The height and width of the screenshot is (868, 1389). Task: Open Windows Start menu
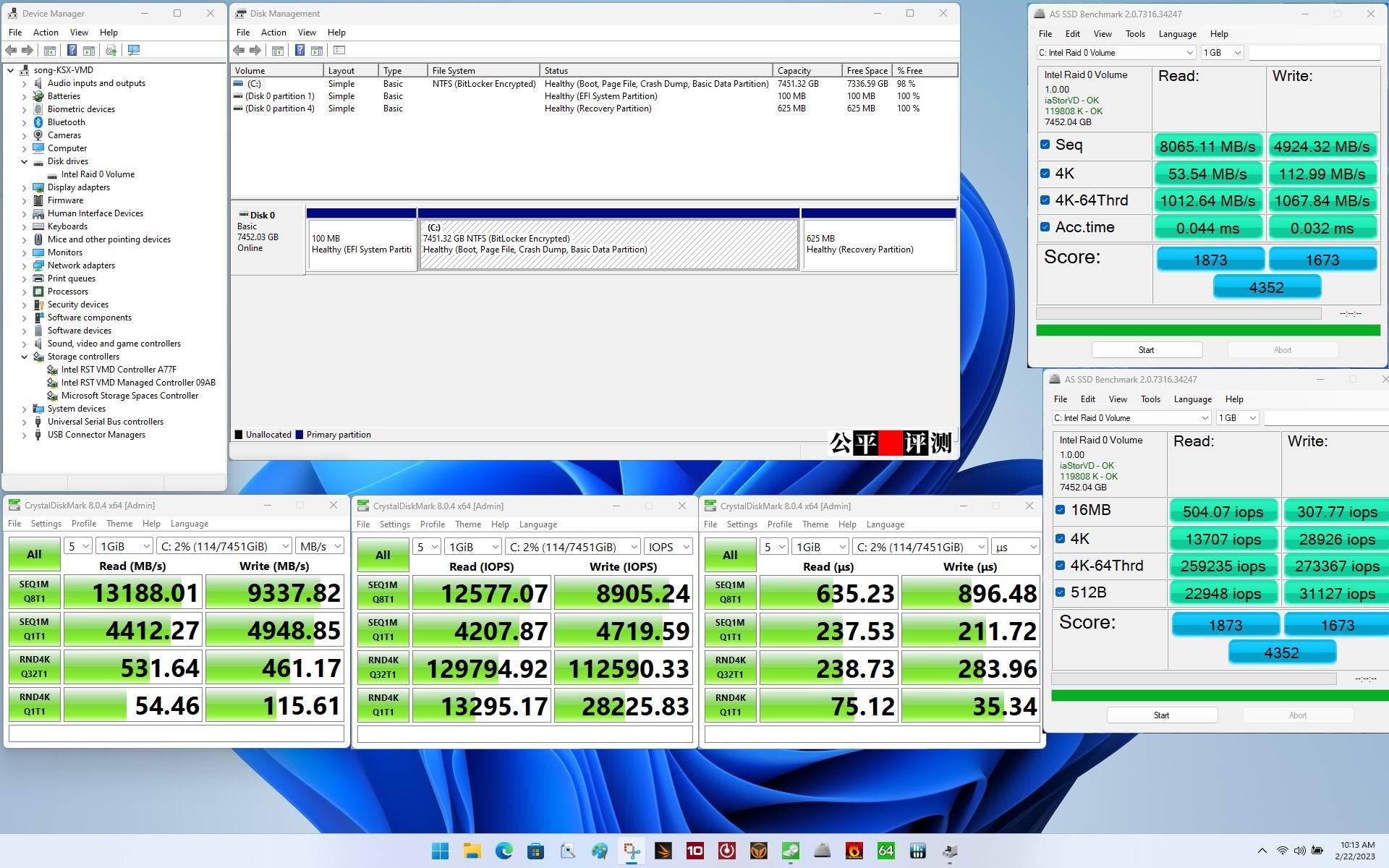[x=440, y=851]
